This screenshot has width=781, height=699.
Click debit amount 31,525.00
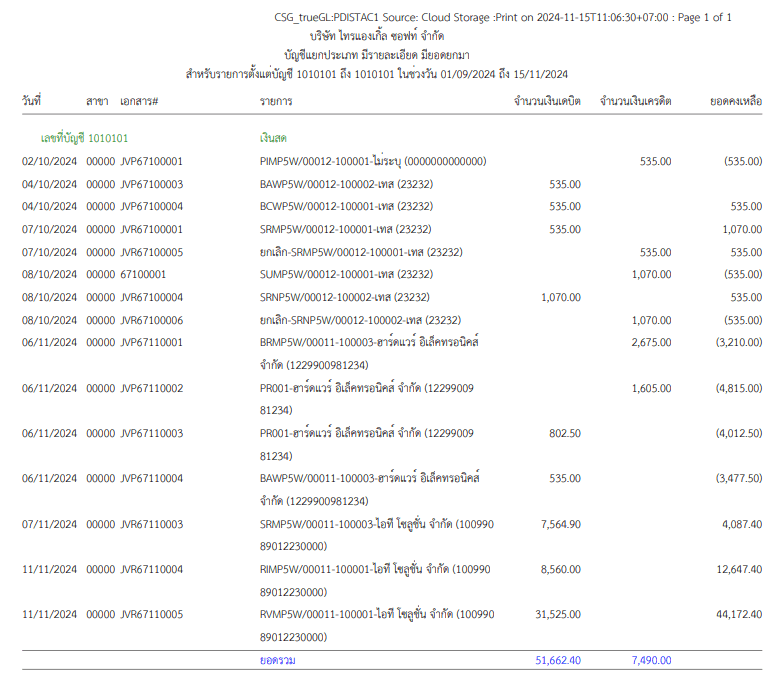click(558, 614)
